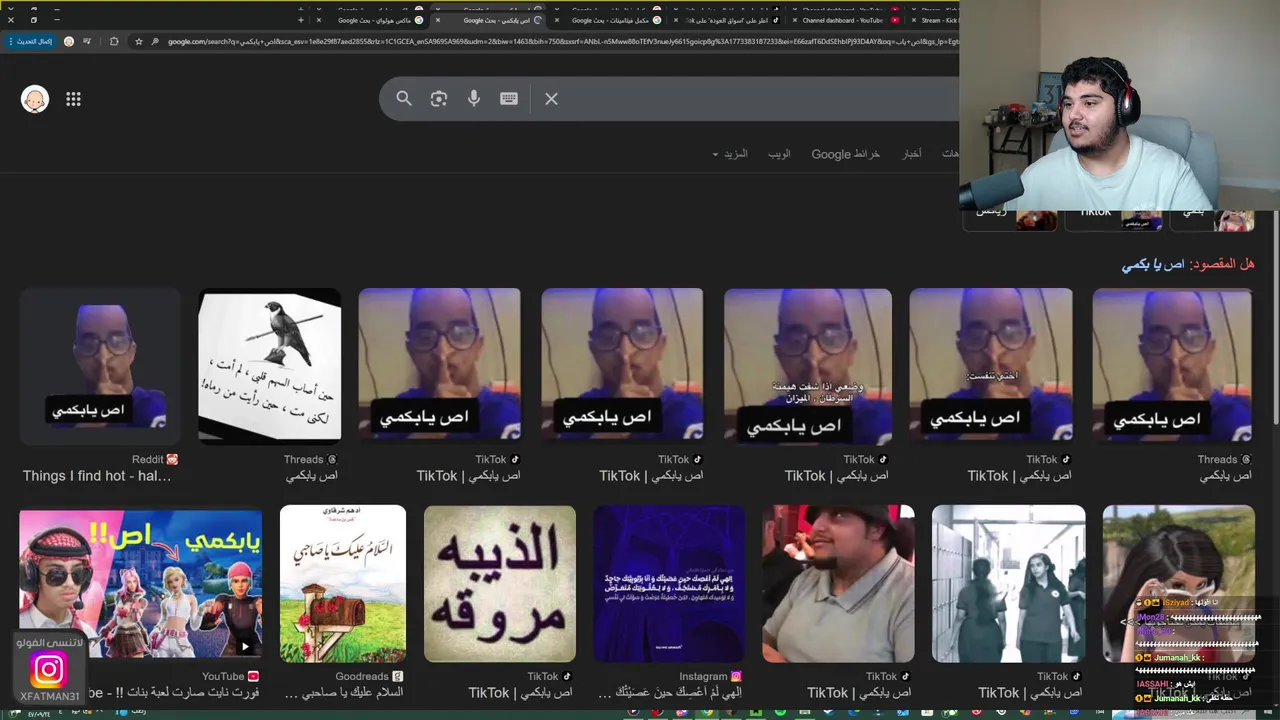Open the on-screen keyboard icon in search box
Image resolution: width=1280 pixels, height=720 pixels.
[x=509, y=99]
